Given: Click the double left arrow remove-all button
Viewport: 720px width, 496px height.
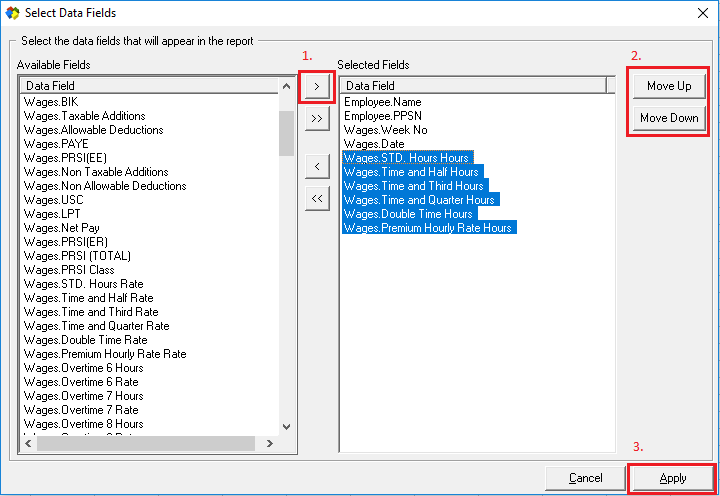Looking at the screenshot, I should (316, 198).
